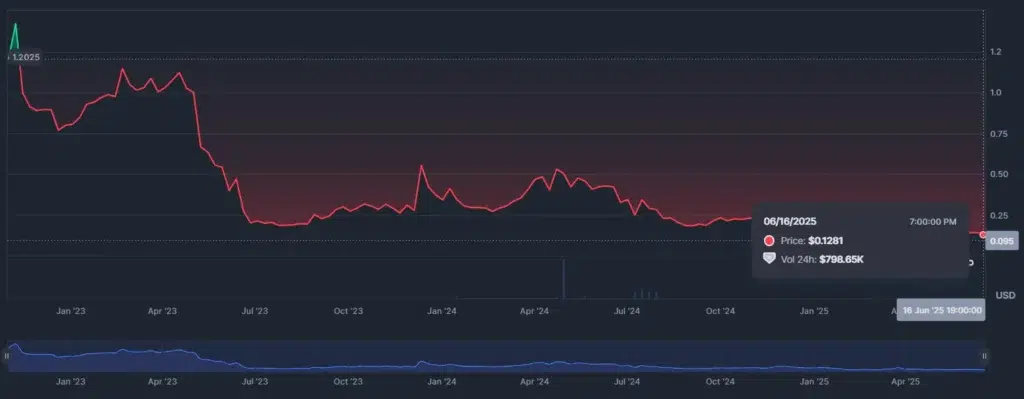The height and width of the screenshot is (399, 1024).
Task: Click the Price: $0.1281 tooltip value
Action: tap(812, 241)
